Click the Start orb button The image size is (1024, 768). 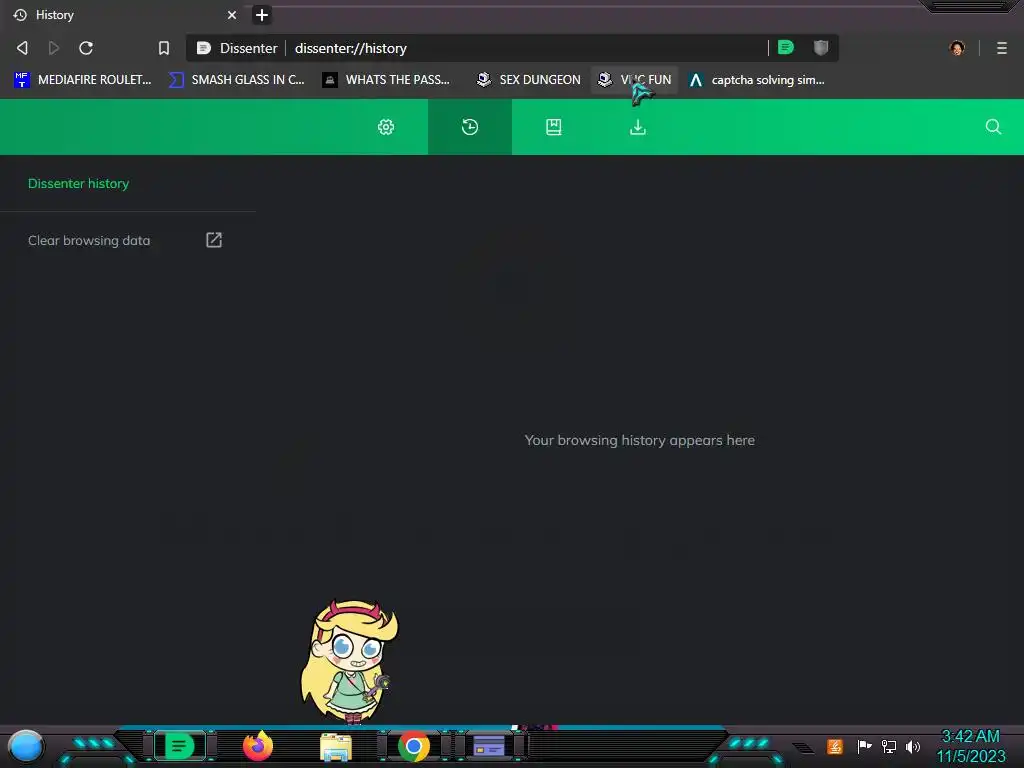click(25, 746)
